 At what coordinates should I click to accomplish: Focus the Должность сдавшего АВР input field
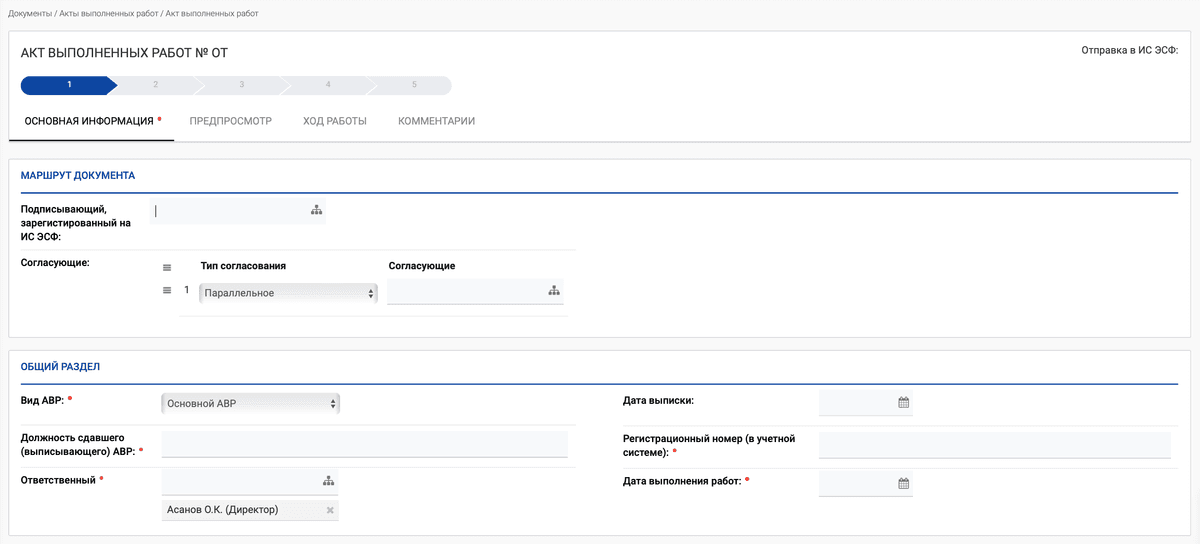pos(364,444)
